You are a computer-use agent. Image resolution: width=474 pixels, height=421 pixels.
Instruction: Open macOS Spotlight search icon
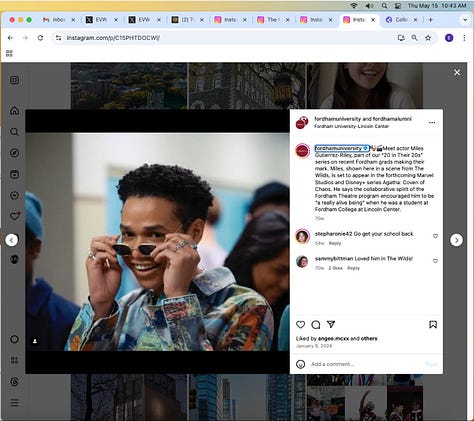384,6
